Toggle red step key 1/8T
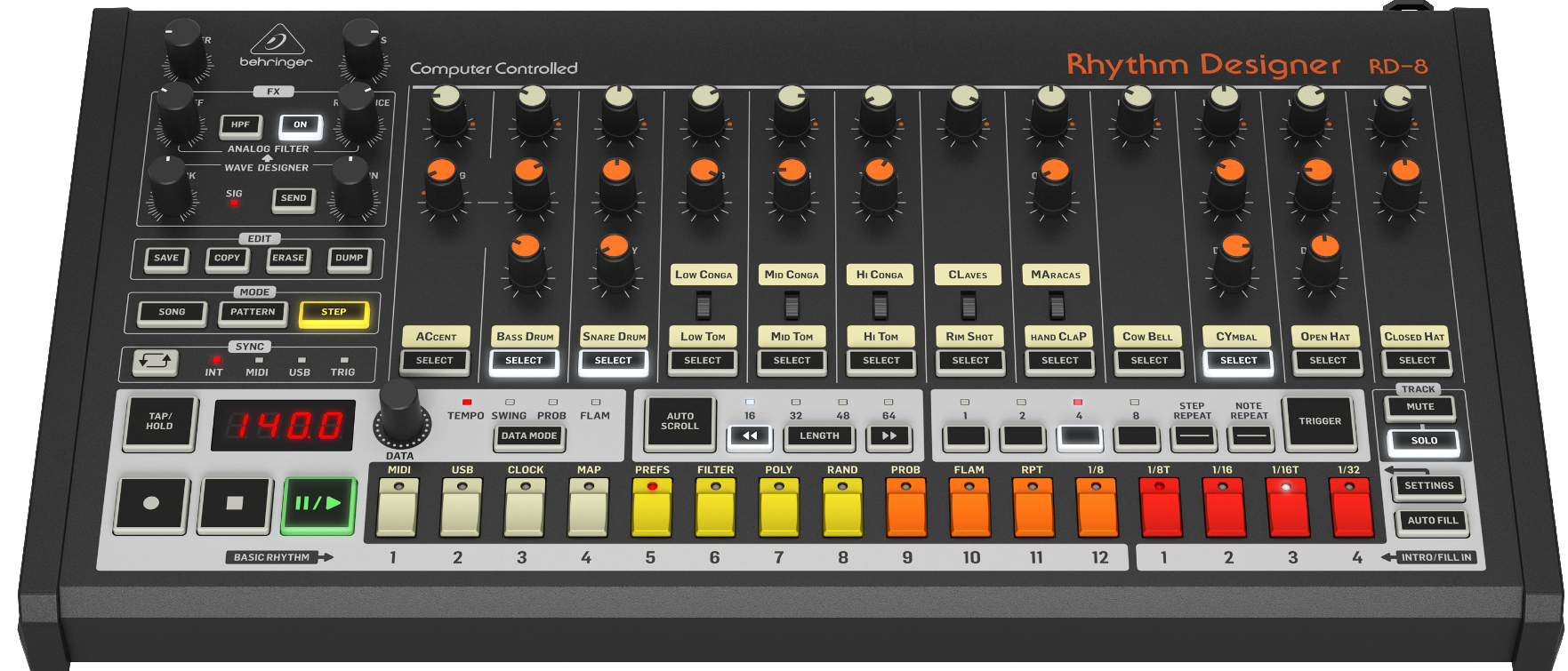Image resolution: width=1568 pixels, height=671 pixels. point(1160,507)
